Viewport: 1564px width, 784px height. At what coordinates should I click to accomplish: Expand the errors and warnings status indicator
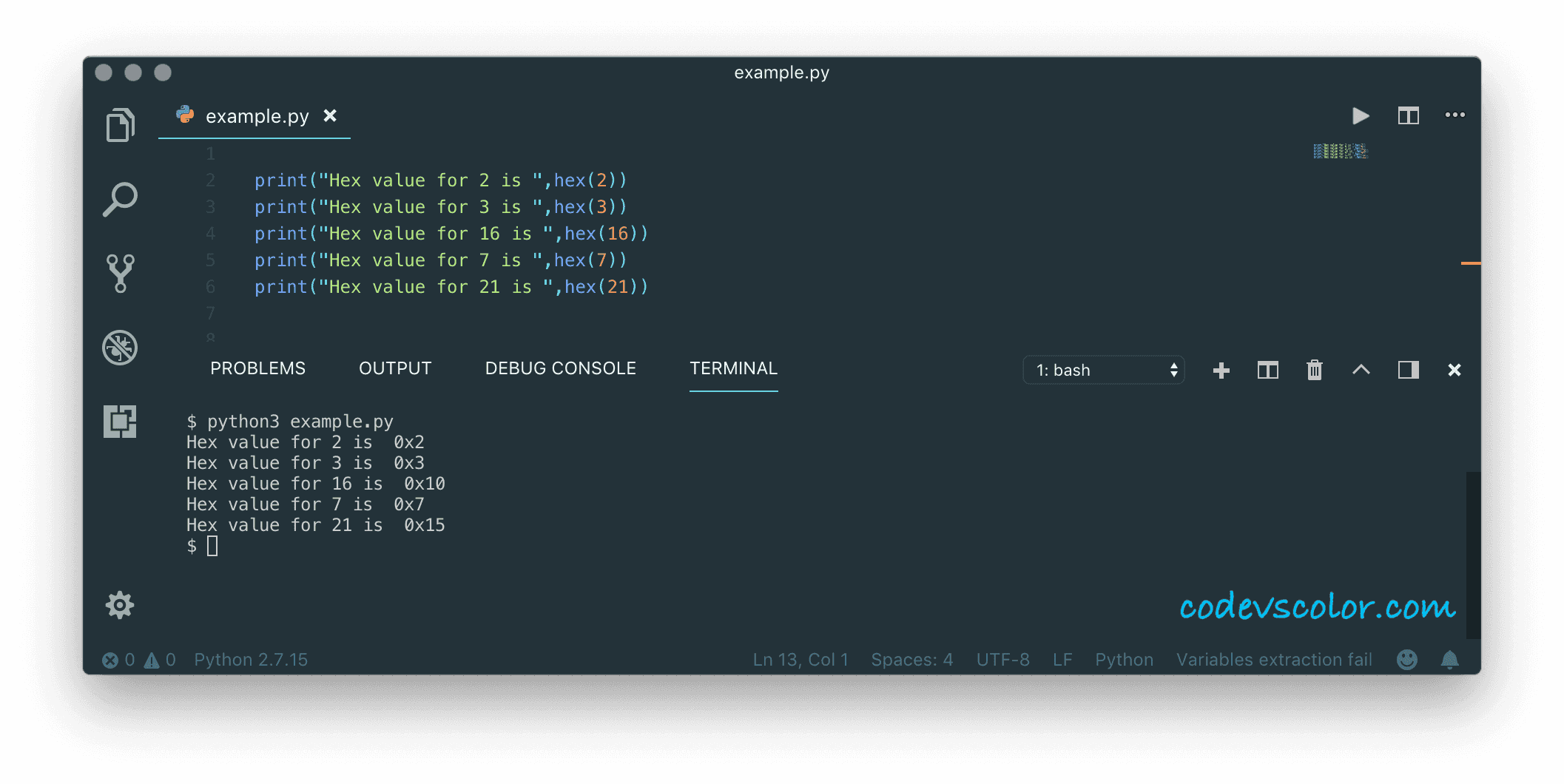pos(139,659)
